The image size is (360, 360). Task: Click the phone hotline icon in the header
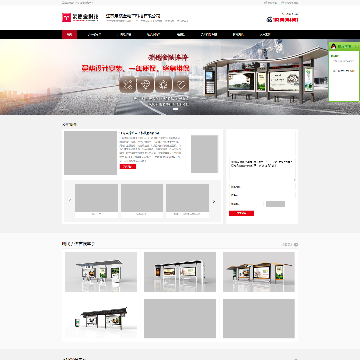269,19
